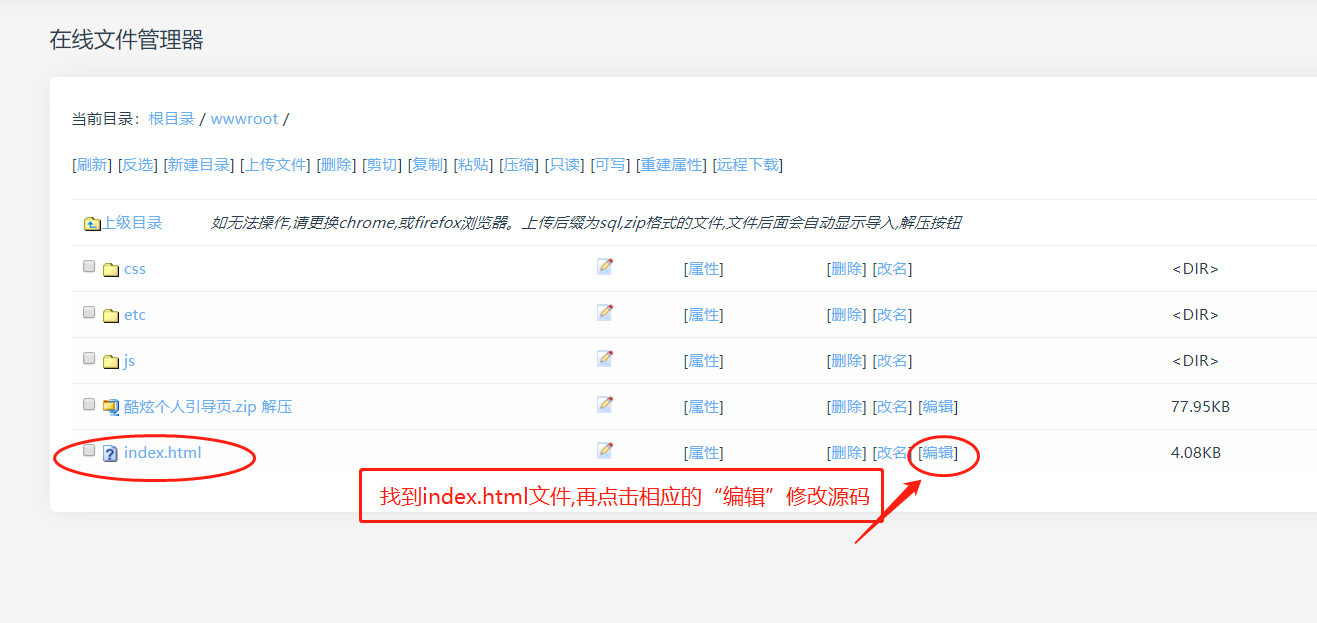
Task: Expand the etc folder entry
Action: [x=134, y=314]
